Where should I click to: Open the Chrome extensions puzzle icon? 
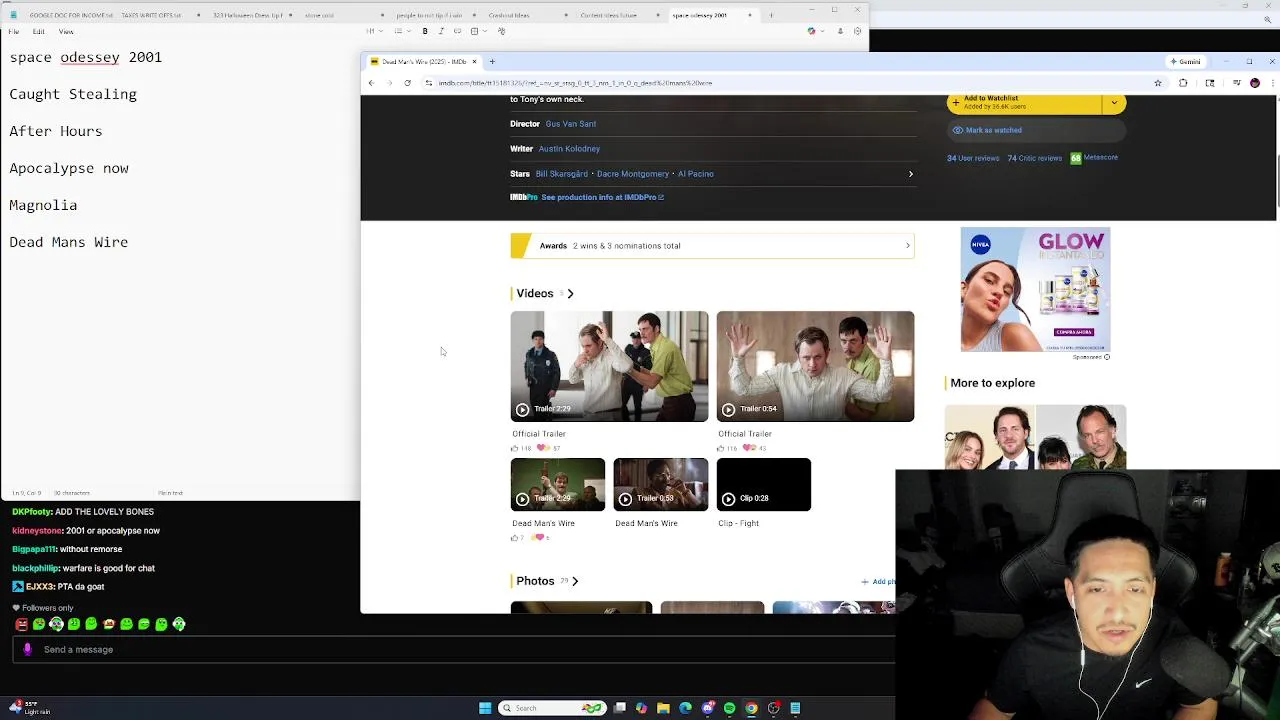click(x=1183, y=83)
